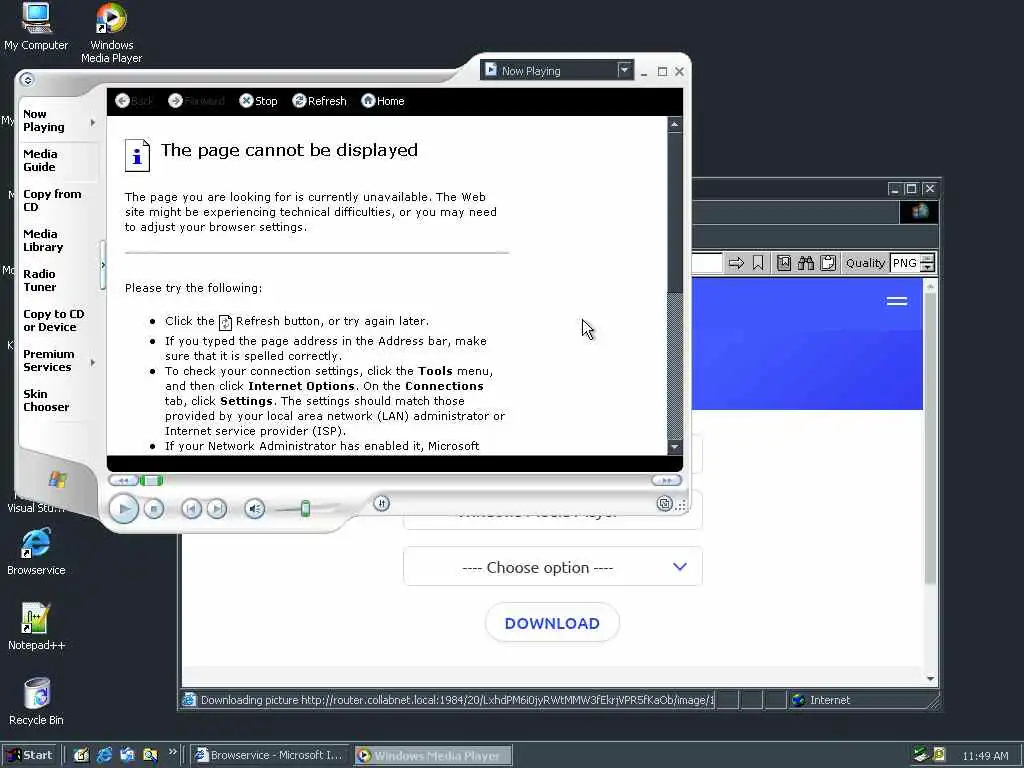This screenshot has height=768, width=1024.
Task: Click Windows Media Player taskbar button
Action: (x=434, y=756)
